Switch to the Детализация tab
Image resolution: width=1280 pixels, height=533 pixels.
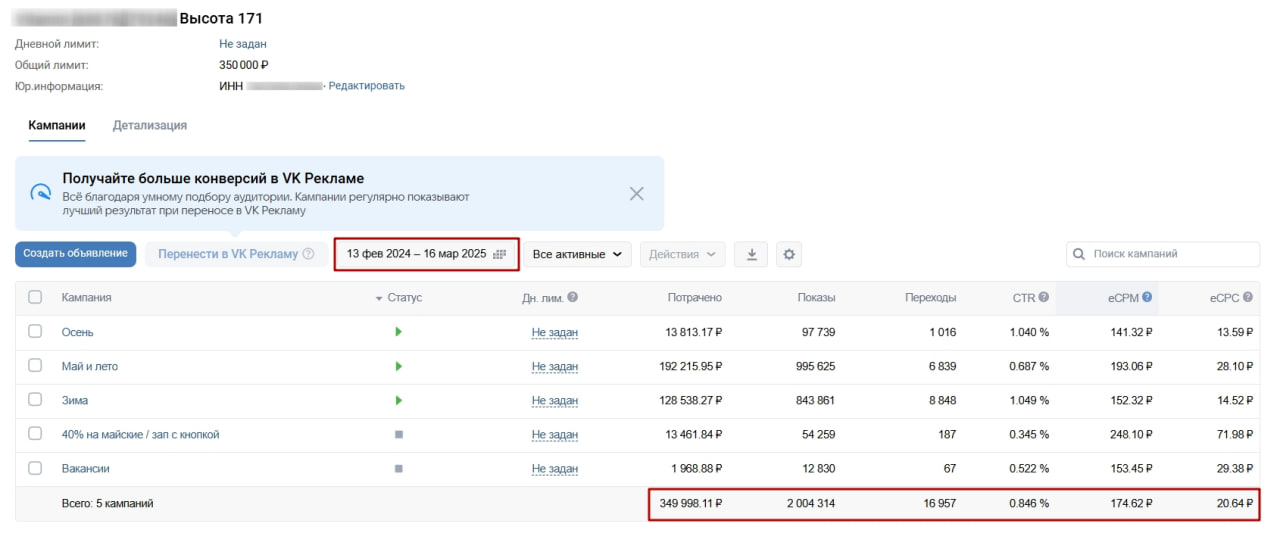(150, 125)
